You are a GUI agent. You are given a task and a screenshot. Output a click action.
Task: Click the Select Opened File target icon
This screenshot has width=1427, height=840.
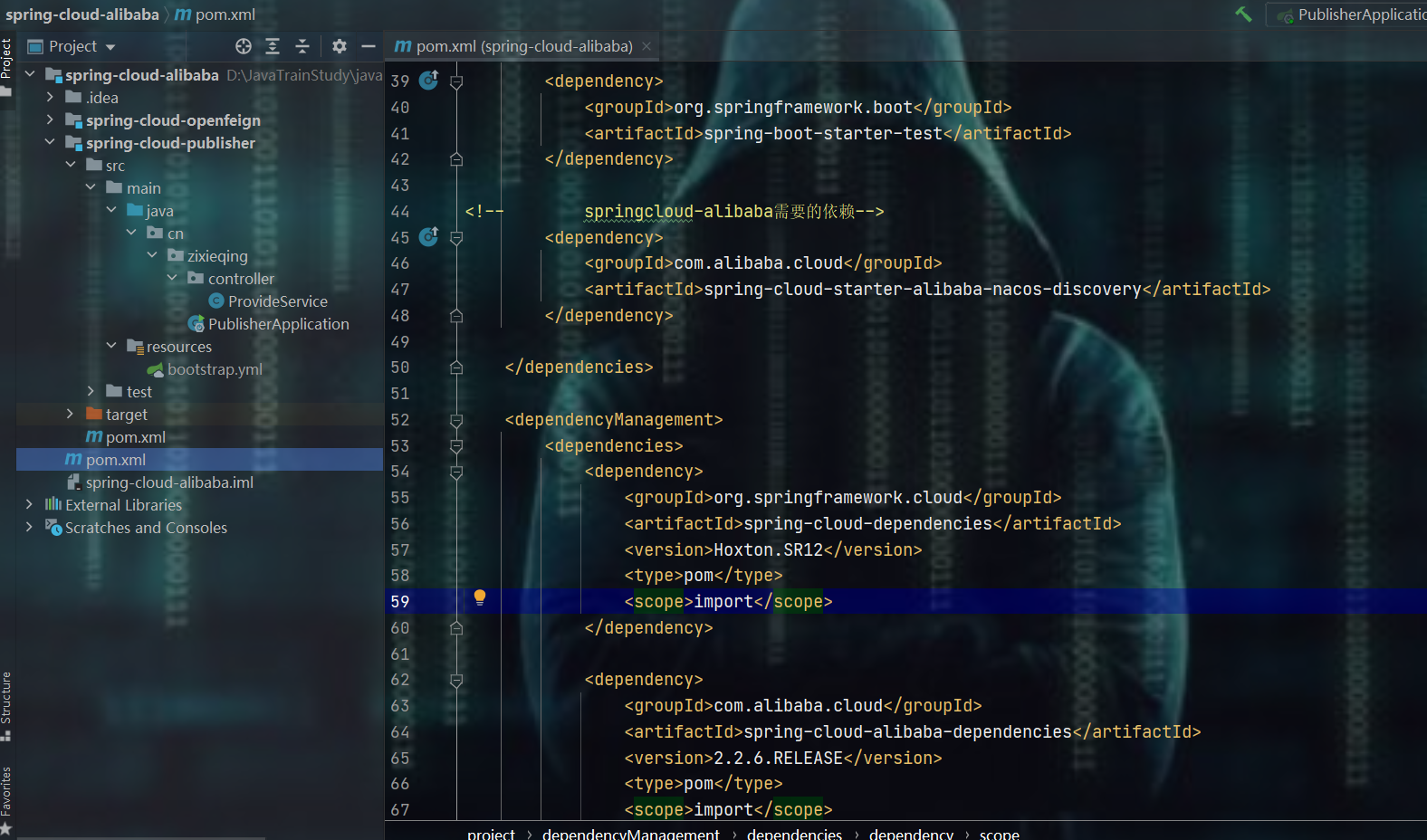(x=244, y=46)
